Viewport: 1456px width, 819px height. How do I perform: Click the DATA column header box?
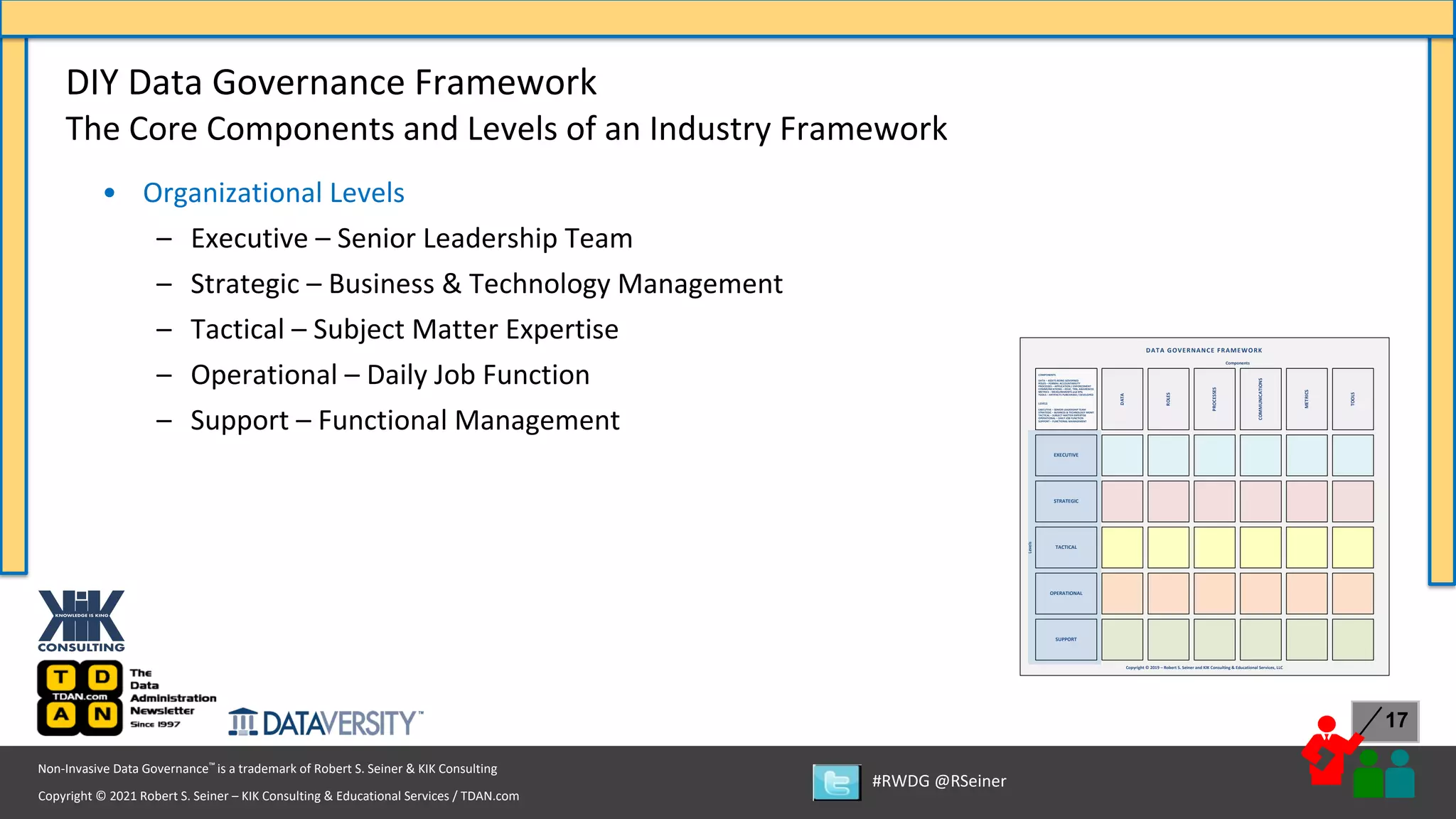(x=1122, y=399)
